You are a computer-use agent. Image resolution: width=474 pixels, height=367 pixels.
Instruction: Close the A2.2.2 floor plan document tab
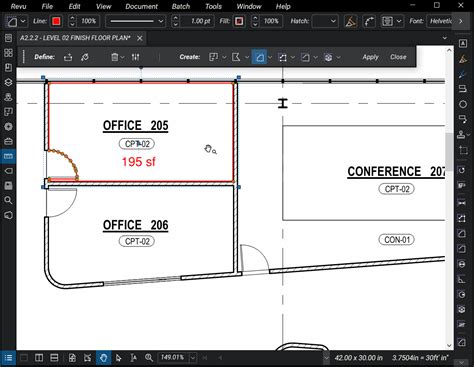tap(140, 38)
